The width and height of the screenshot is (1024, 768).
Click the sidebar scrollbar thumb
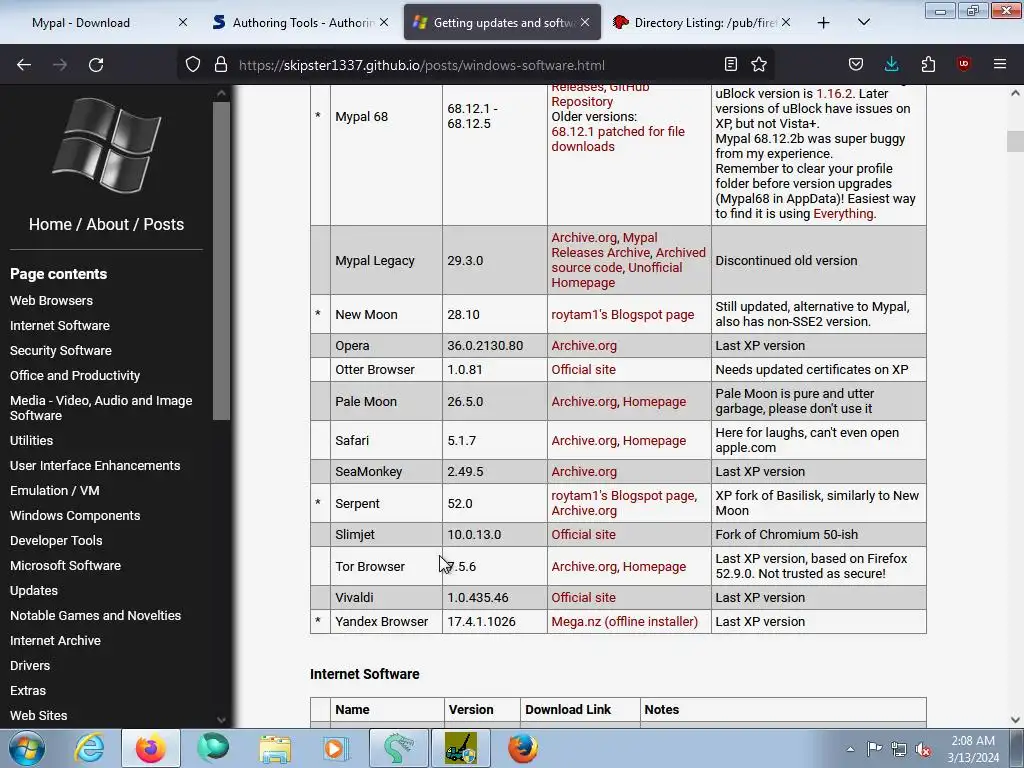click(x=221, y=260)
